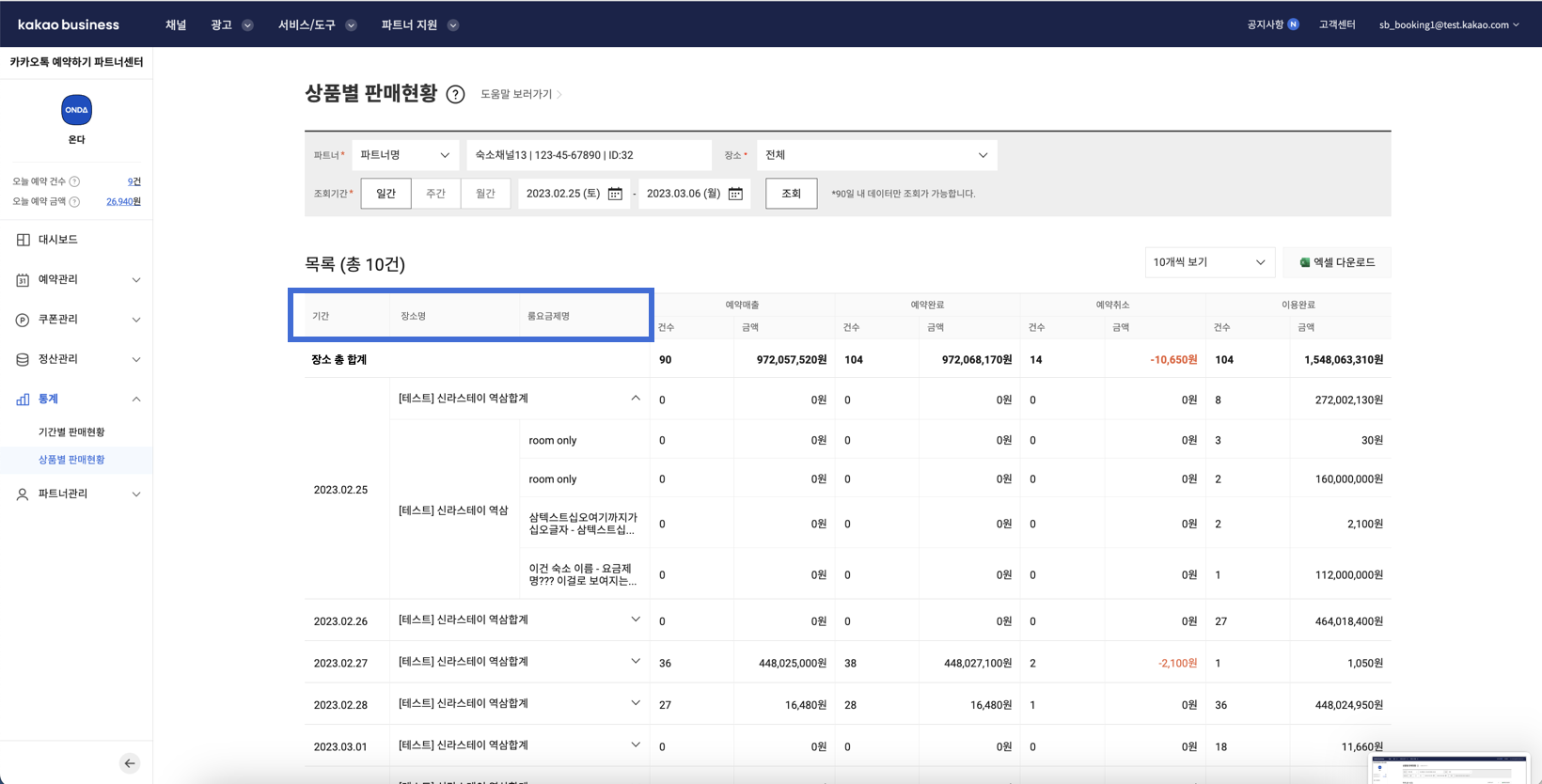Click the 엑셀 다운로드 button
Screen dimensions: 1542x784
click(1337, 262)
